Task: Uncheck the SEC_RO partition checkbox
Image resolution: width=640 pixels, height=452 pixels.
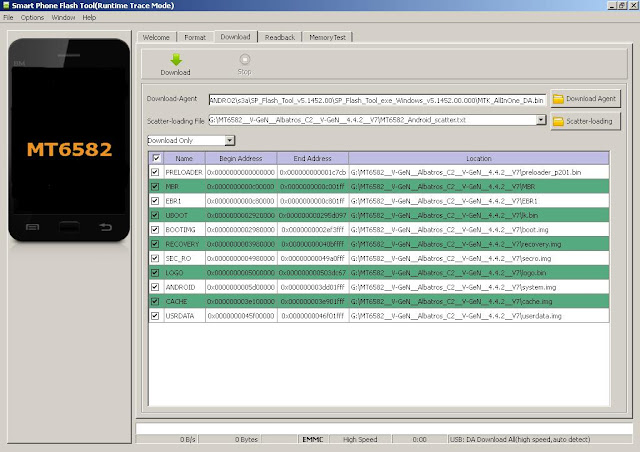Action: (x=155, y=258)
